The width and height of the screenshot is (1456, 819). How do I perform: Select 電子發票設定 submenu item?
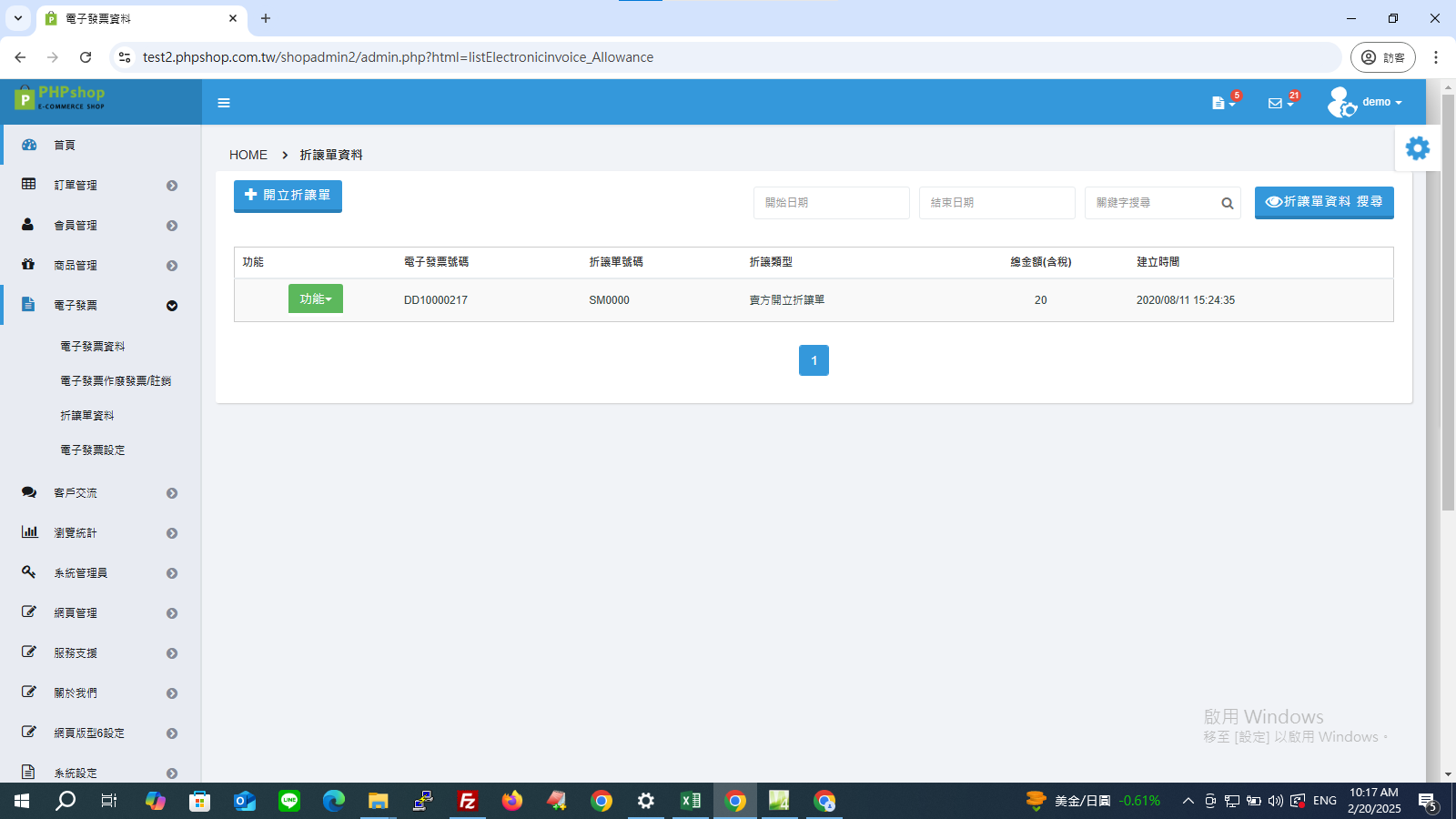(93, 450)
